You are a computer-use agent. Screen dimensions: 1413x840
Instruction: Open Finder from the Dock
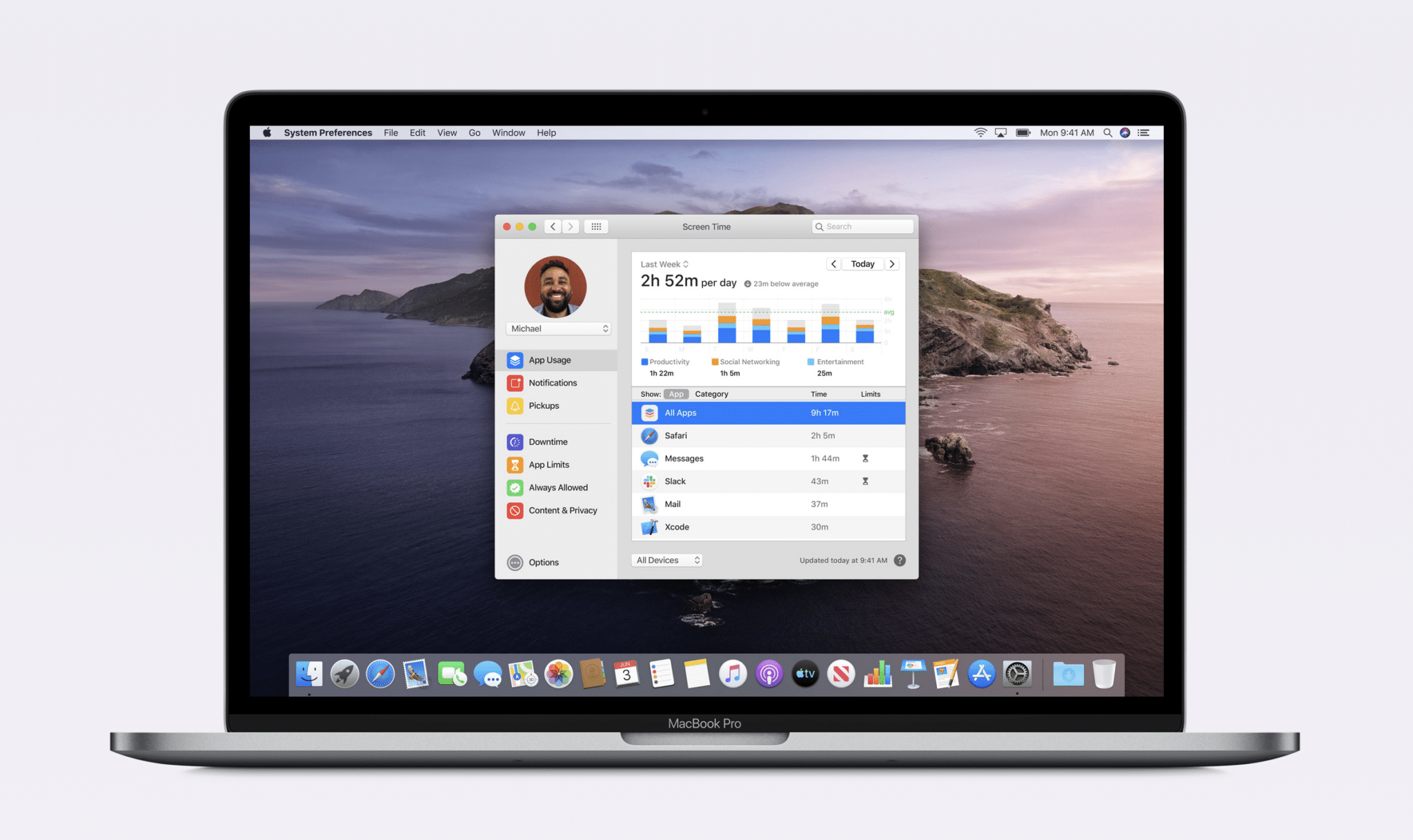point(308,674)
